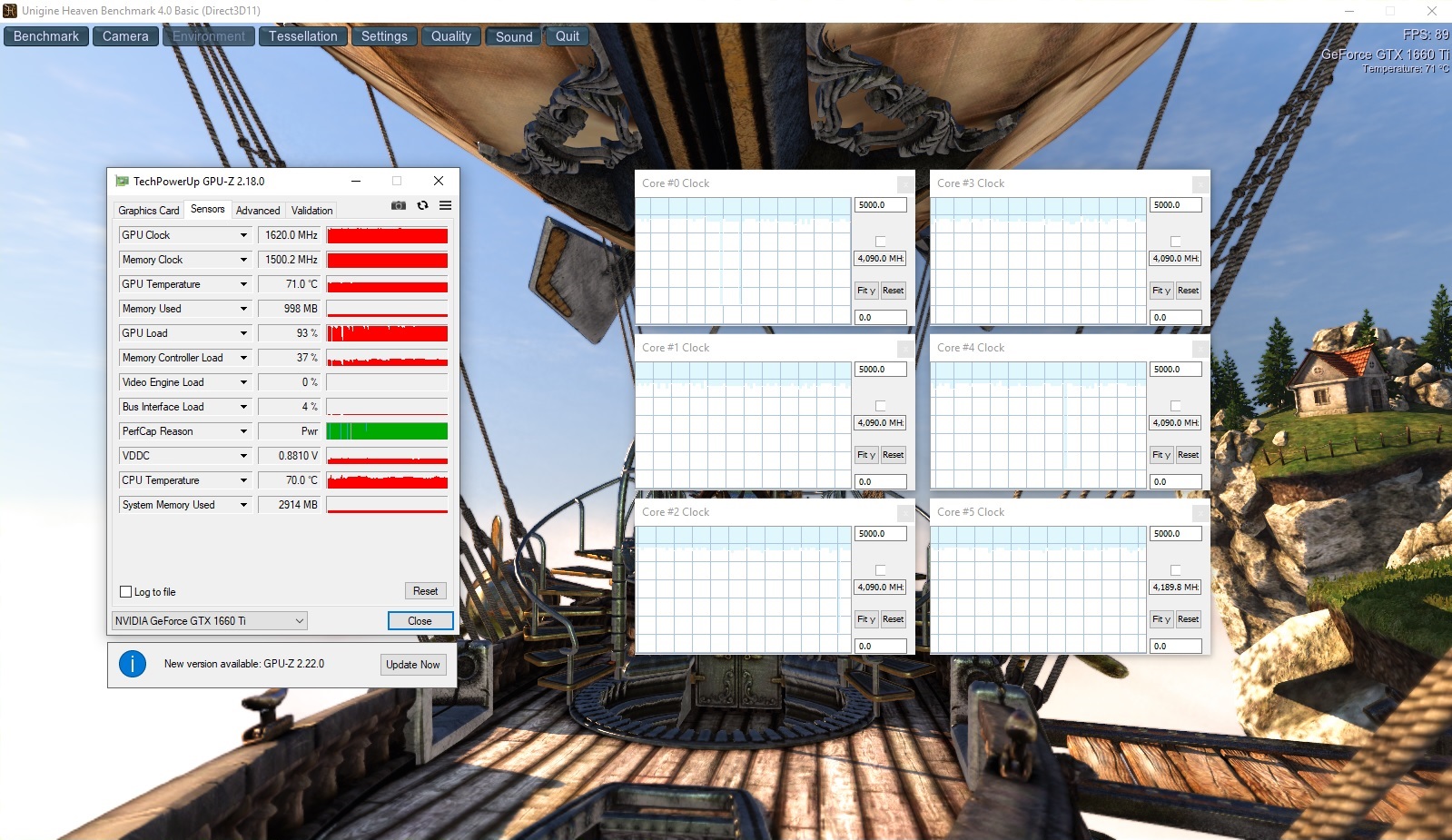Switch to the Advanced tab in GPU-Z

258,211
